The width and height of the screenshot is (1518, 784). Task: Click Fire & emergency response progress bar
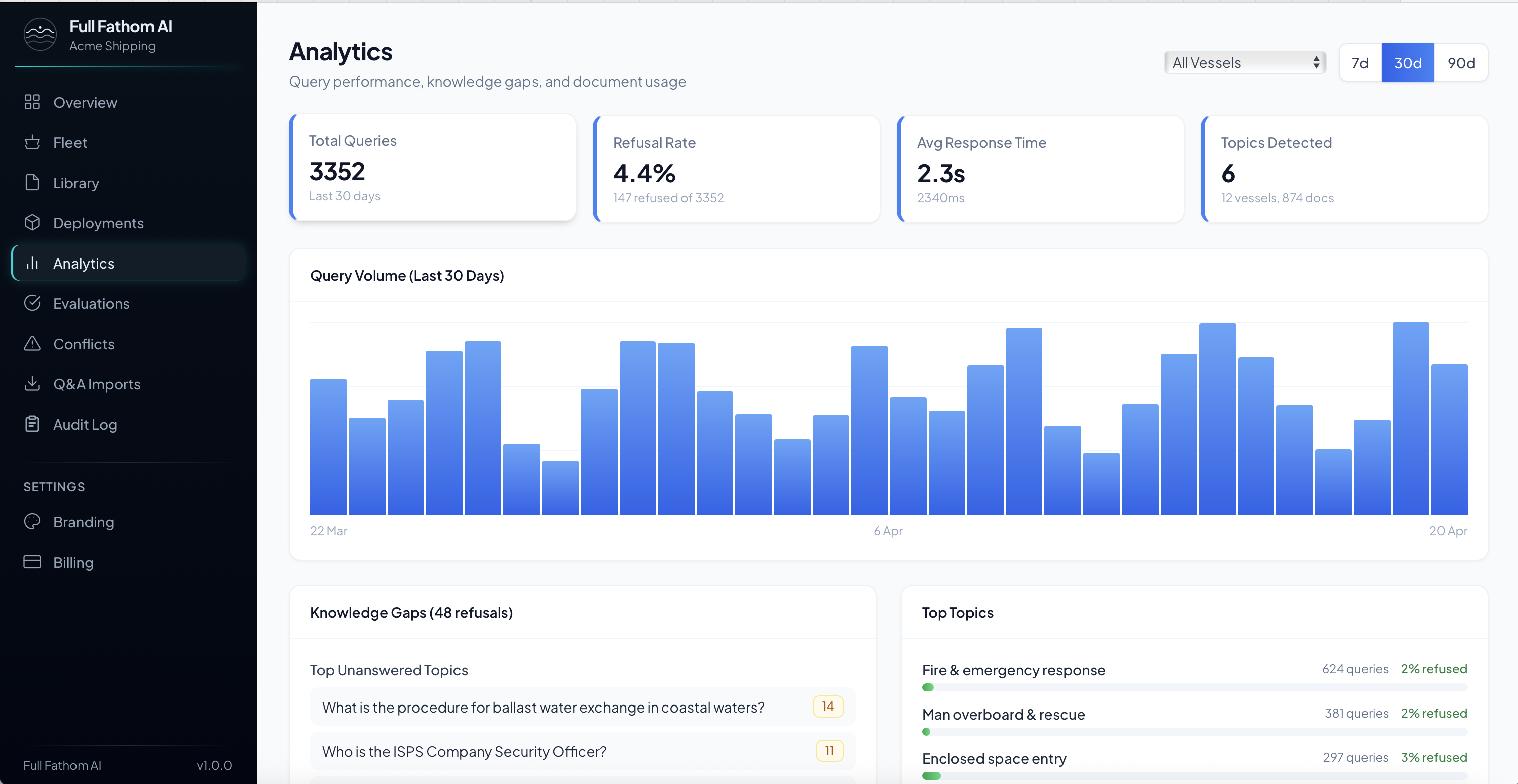coord(1194,687)
